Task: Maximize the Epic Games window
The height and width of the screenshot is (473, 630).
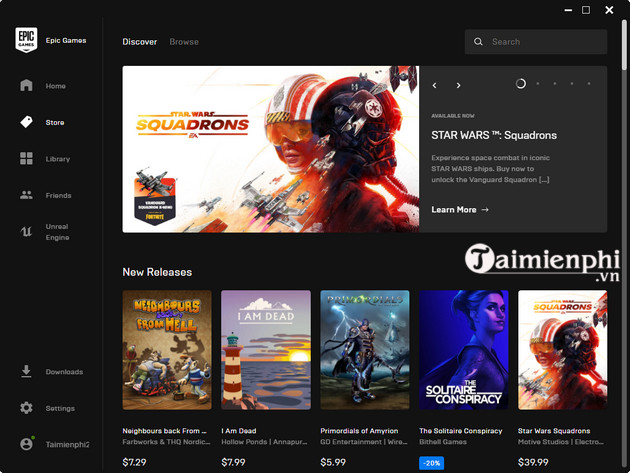Action: click(586, 10)
